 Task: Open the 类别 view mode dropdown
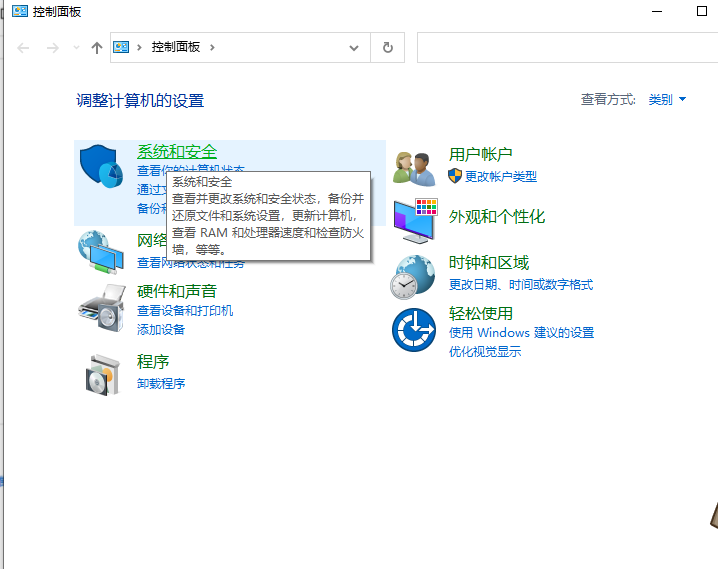pyautogui.click(x=667, y=100)
